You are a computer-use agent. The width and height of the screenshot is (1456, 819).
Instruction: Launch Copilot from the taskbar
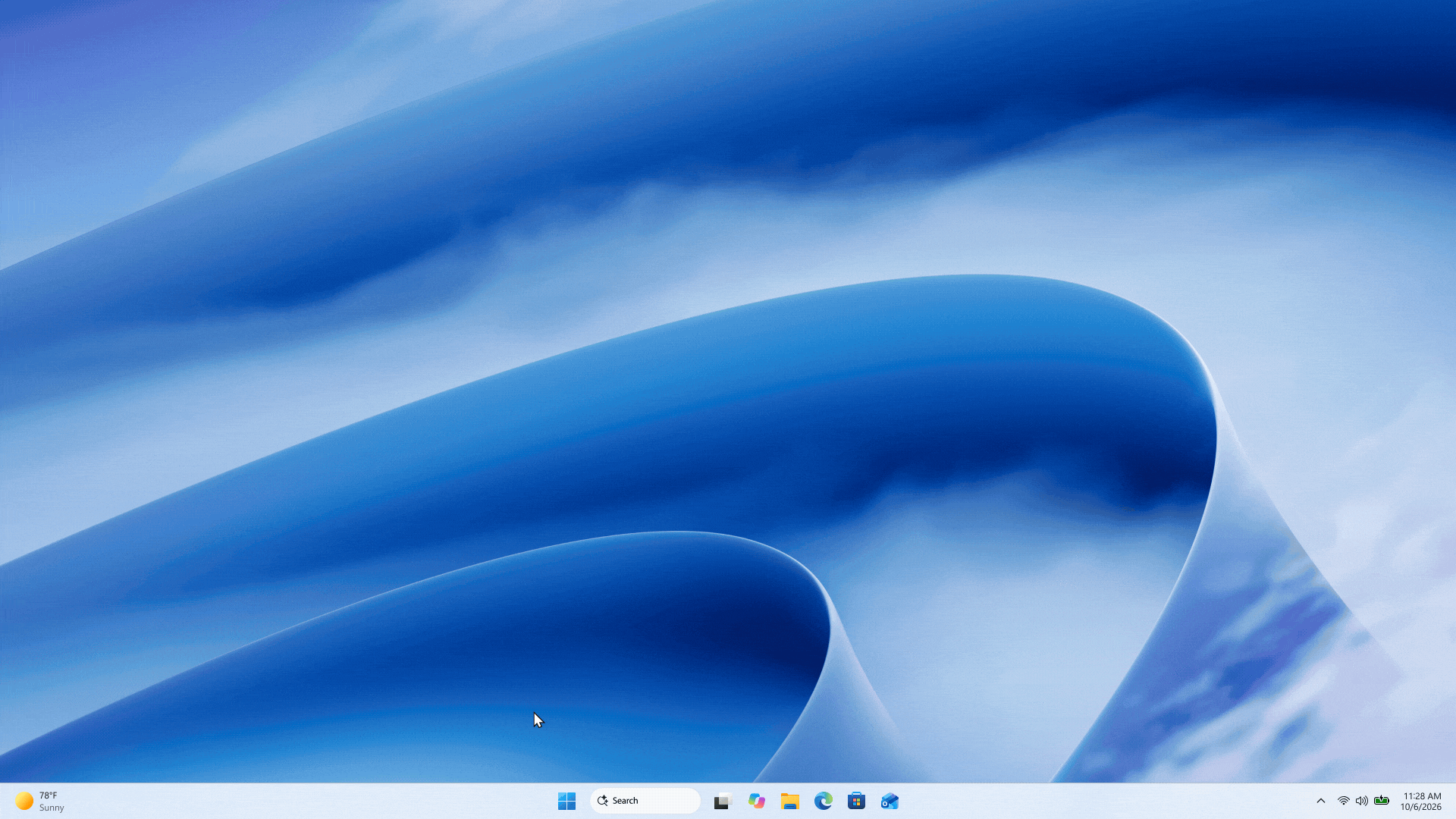tap(756, 801)
